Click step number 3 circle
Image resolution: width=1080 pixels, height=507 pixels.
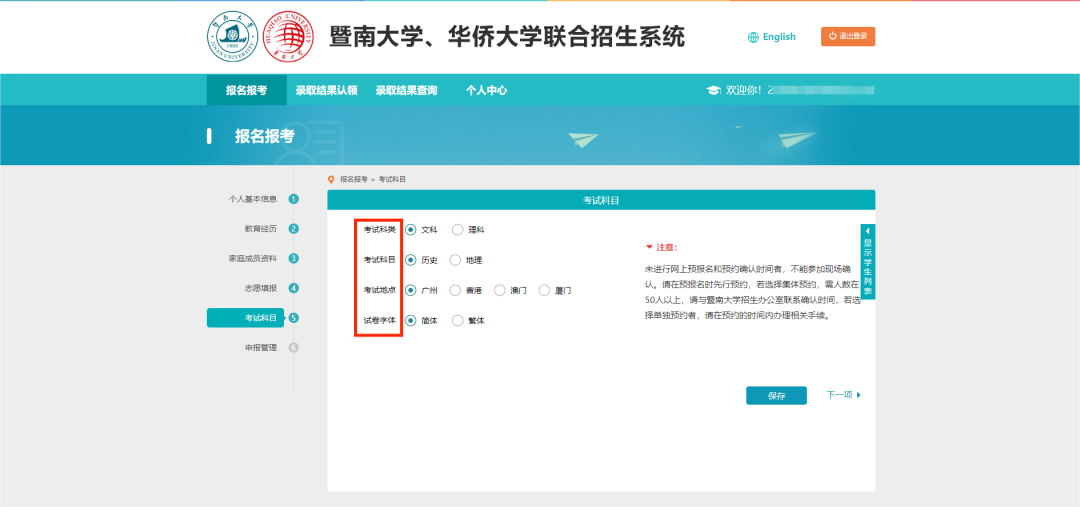pyautogui.click(x=294, y=258)
